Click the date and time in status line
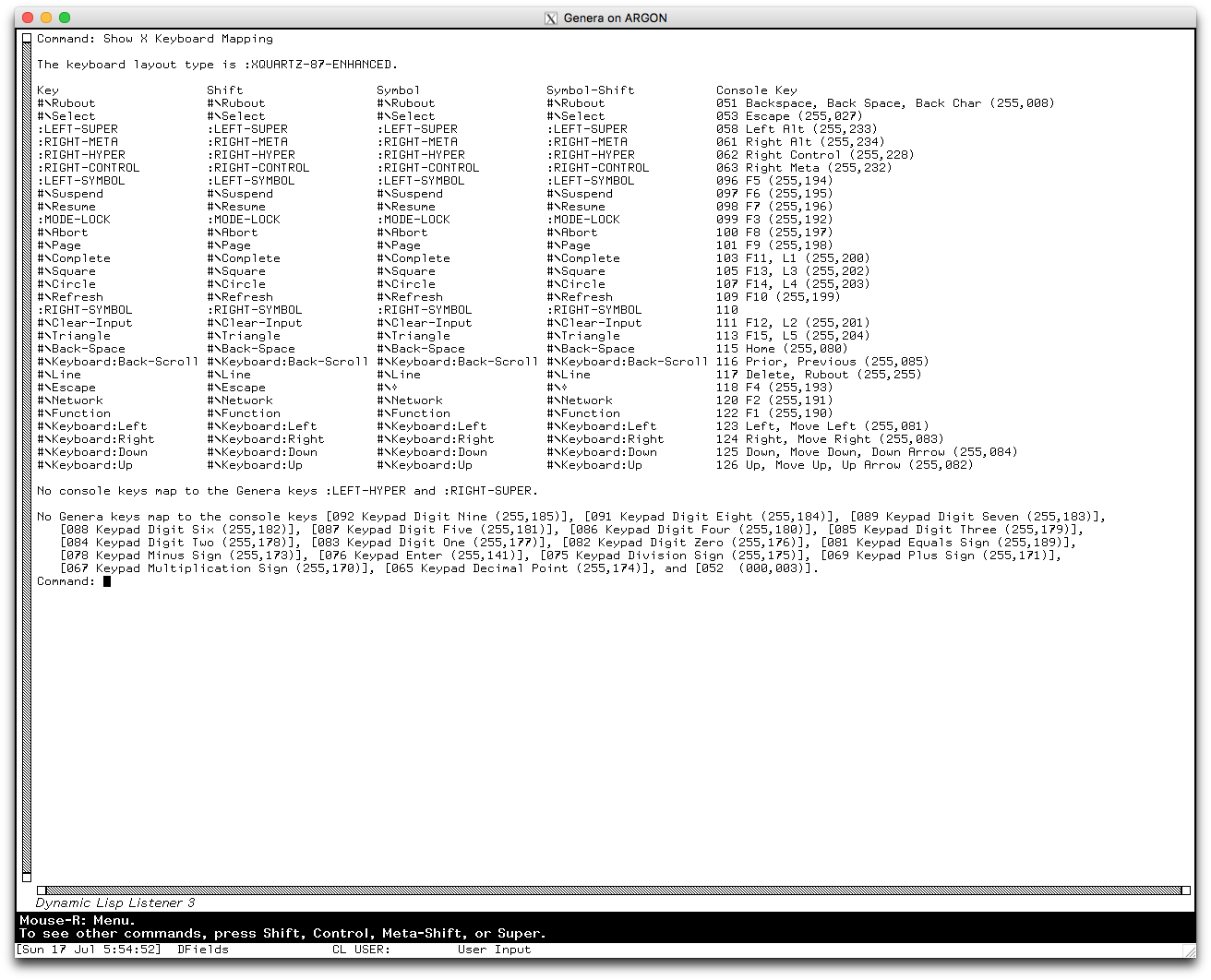 (x=90, y=950)
